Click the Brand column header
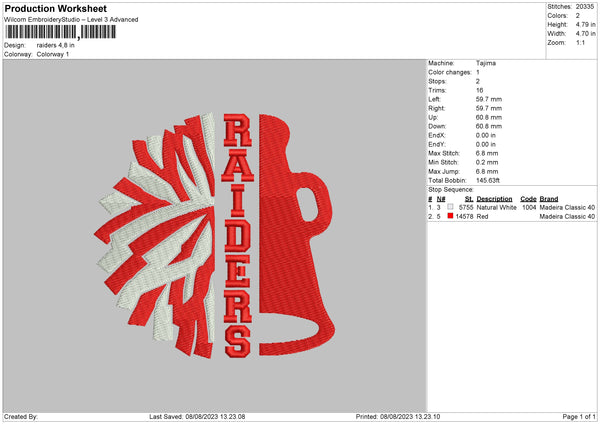 [x=549, y=199]
